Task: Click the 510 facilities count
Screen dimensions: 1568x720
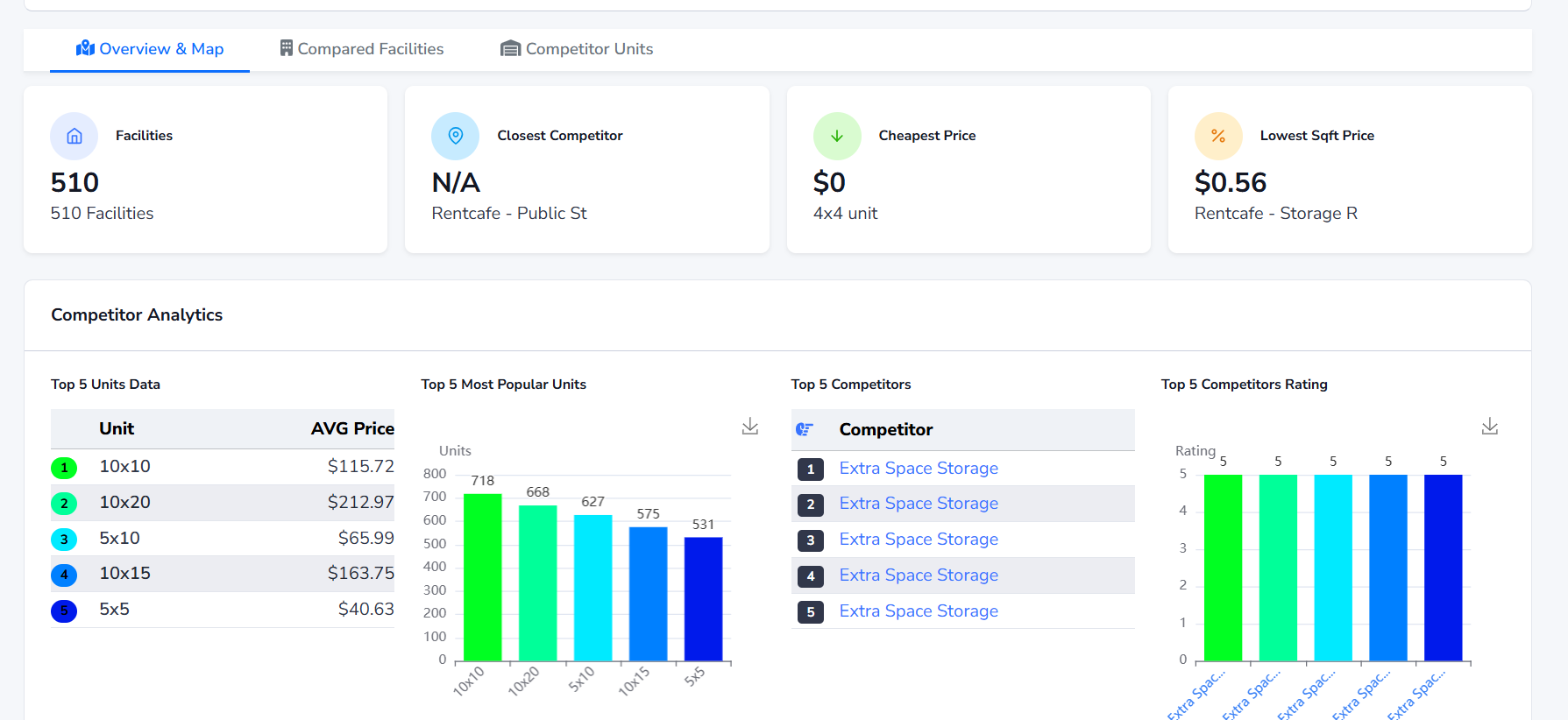Action: (x=74, y=182)
